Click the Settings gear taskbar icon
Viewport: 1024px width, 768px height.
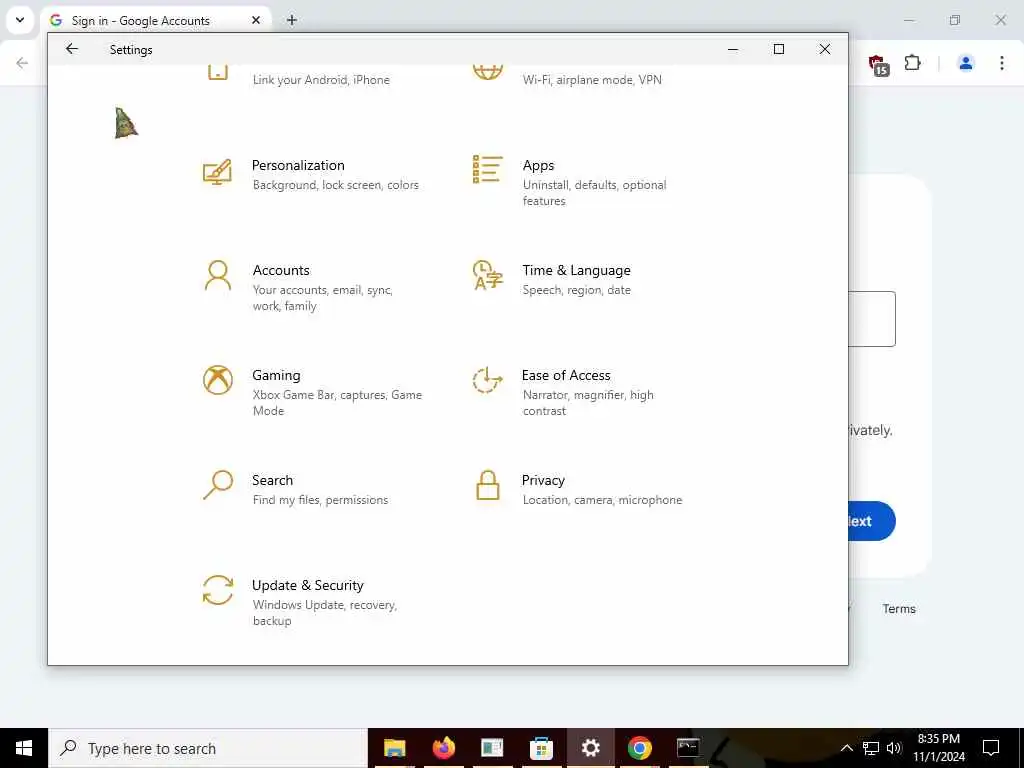coord(590,748)
